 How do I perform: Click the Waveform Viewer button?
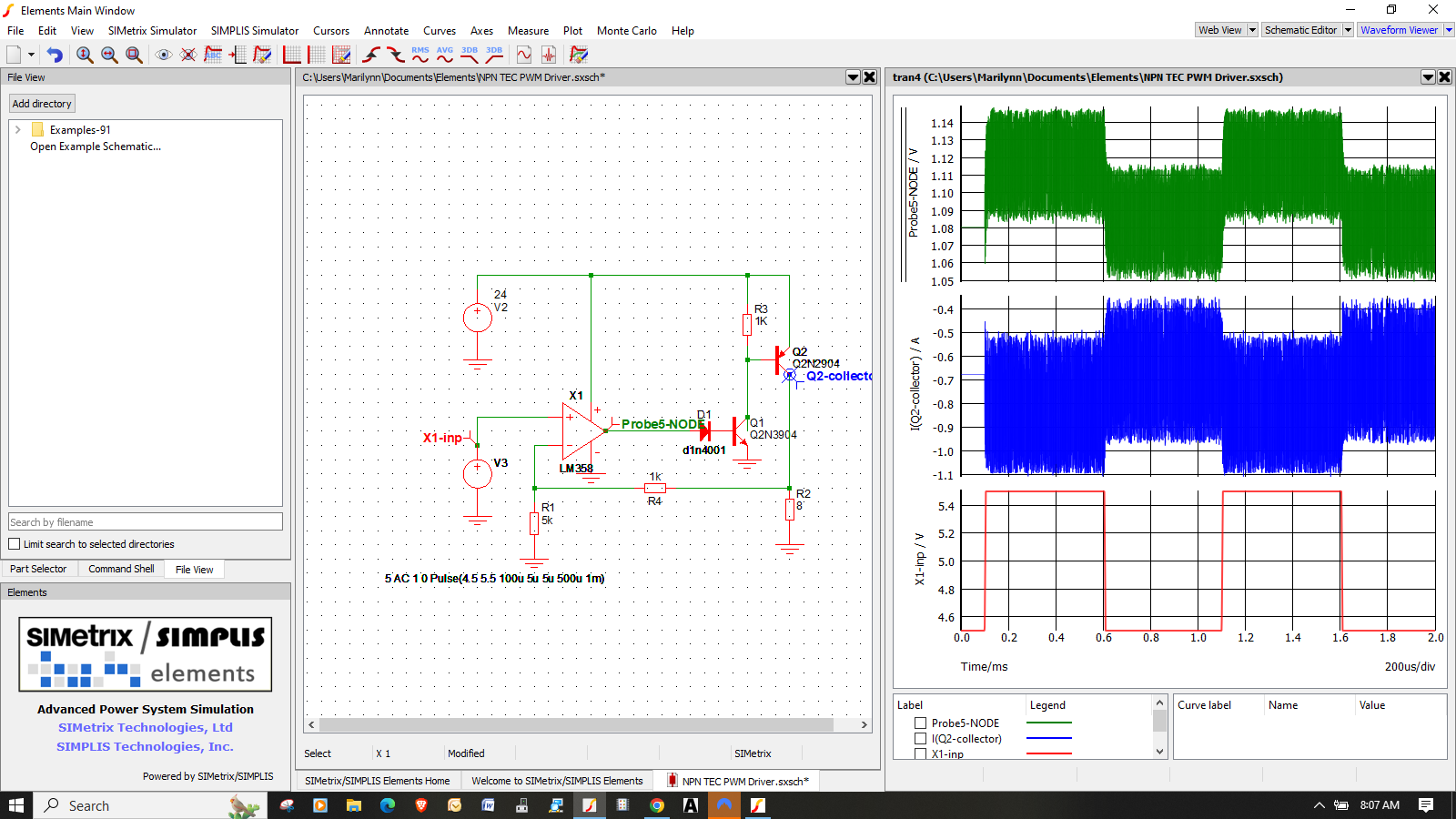point(1400,30)
